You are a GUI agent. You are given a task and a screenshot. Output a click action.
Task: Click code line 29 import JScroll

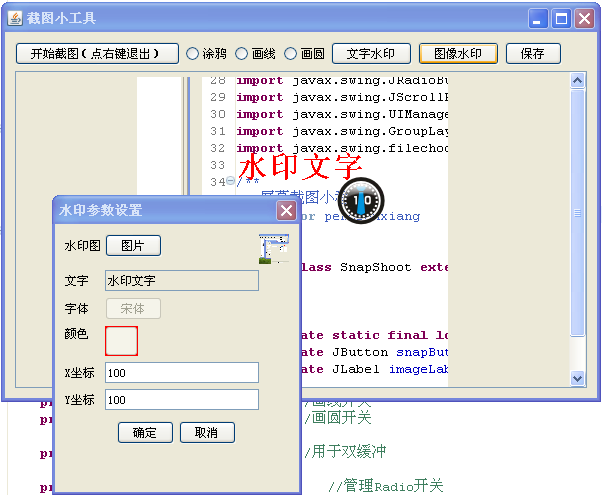342,97
